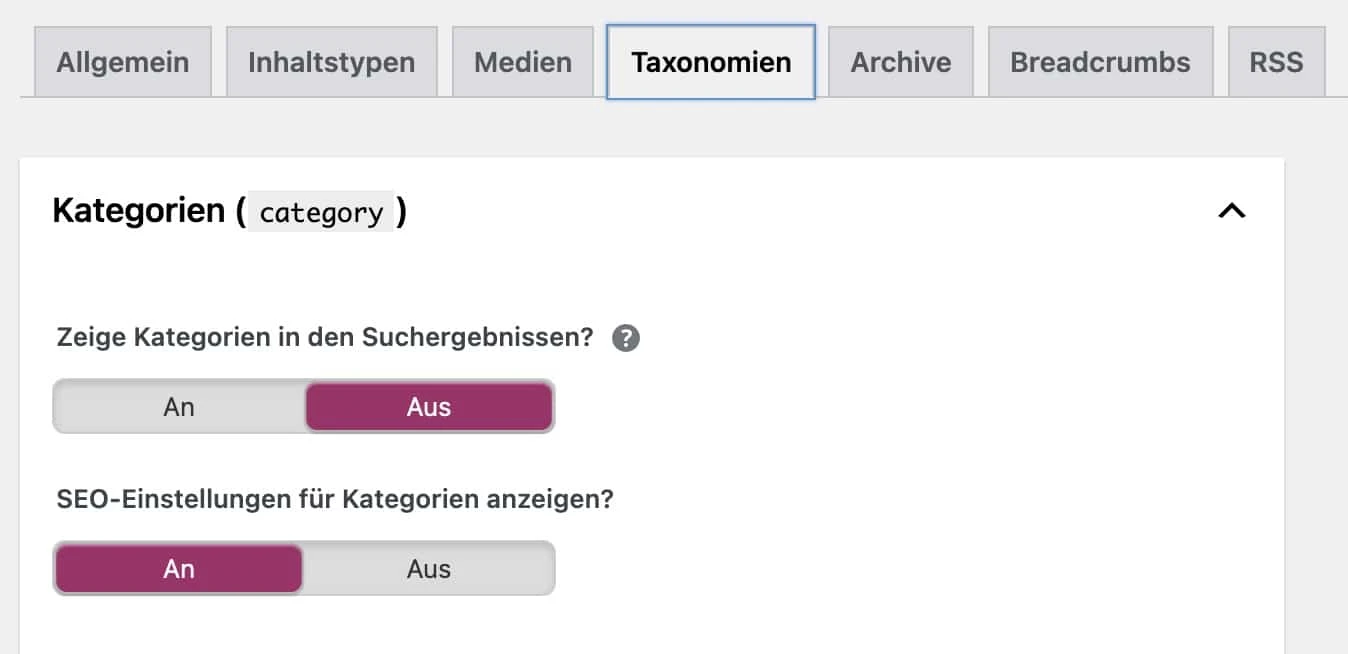Open the Inhaltstypen tab
The width and height of the screenshot is (1348, 654).
coord(331,61)
